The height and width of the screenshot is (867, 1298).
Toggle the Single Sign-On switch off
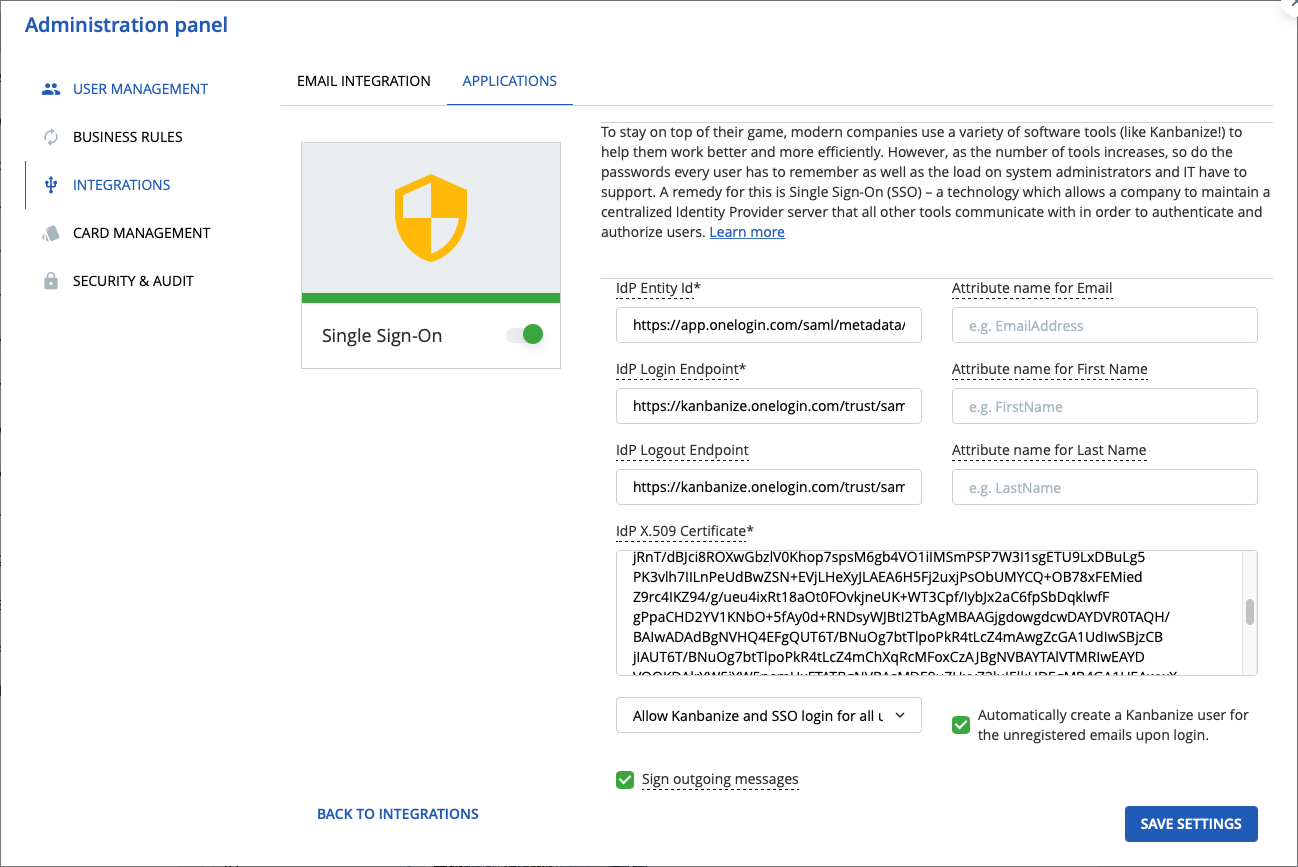pos(524,335)
